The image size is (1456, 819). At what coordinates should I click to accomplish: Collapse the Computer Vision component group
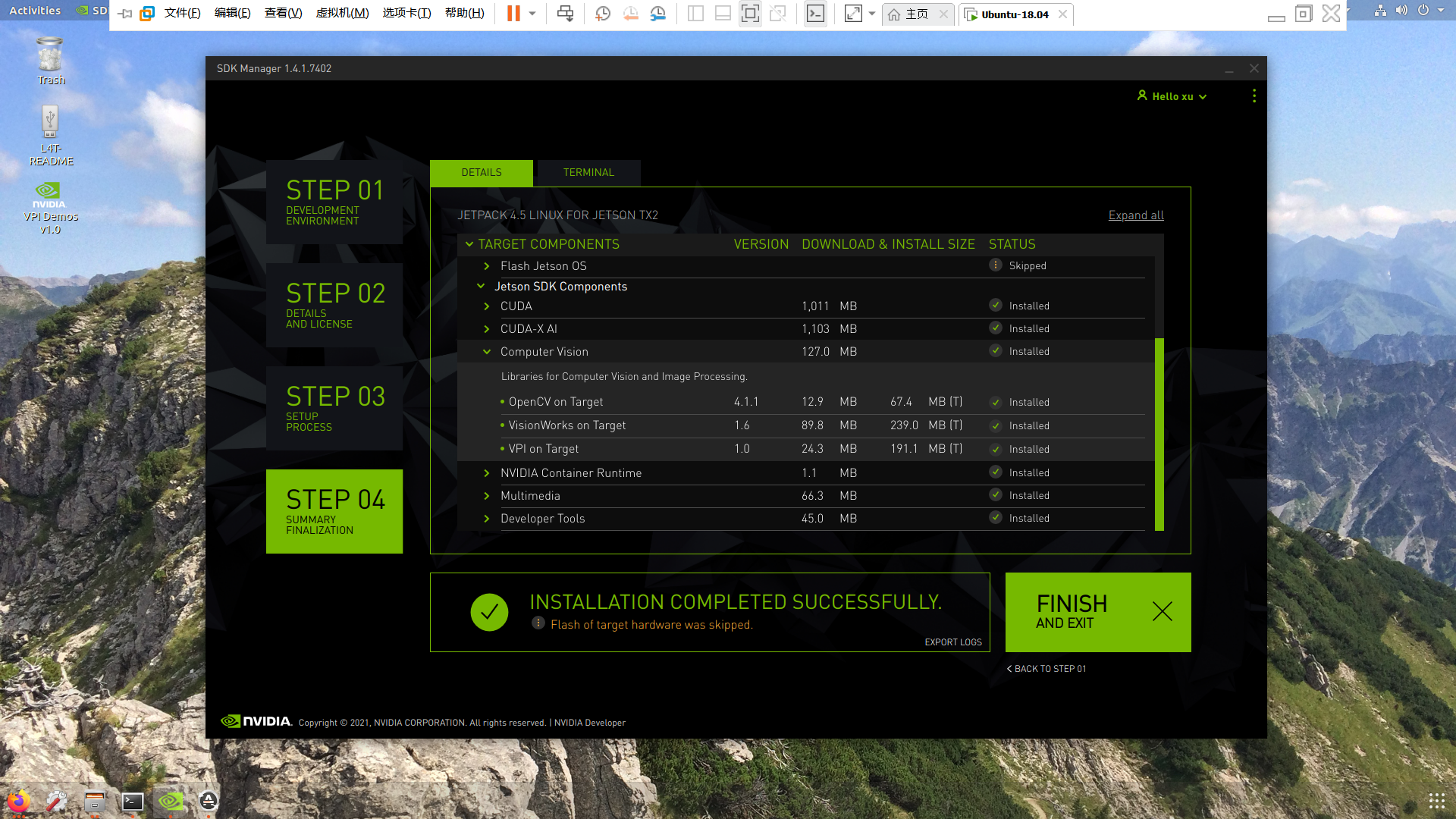(x=487, y=352)
